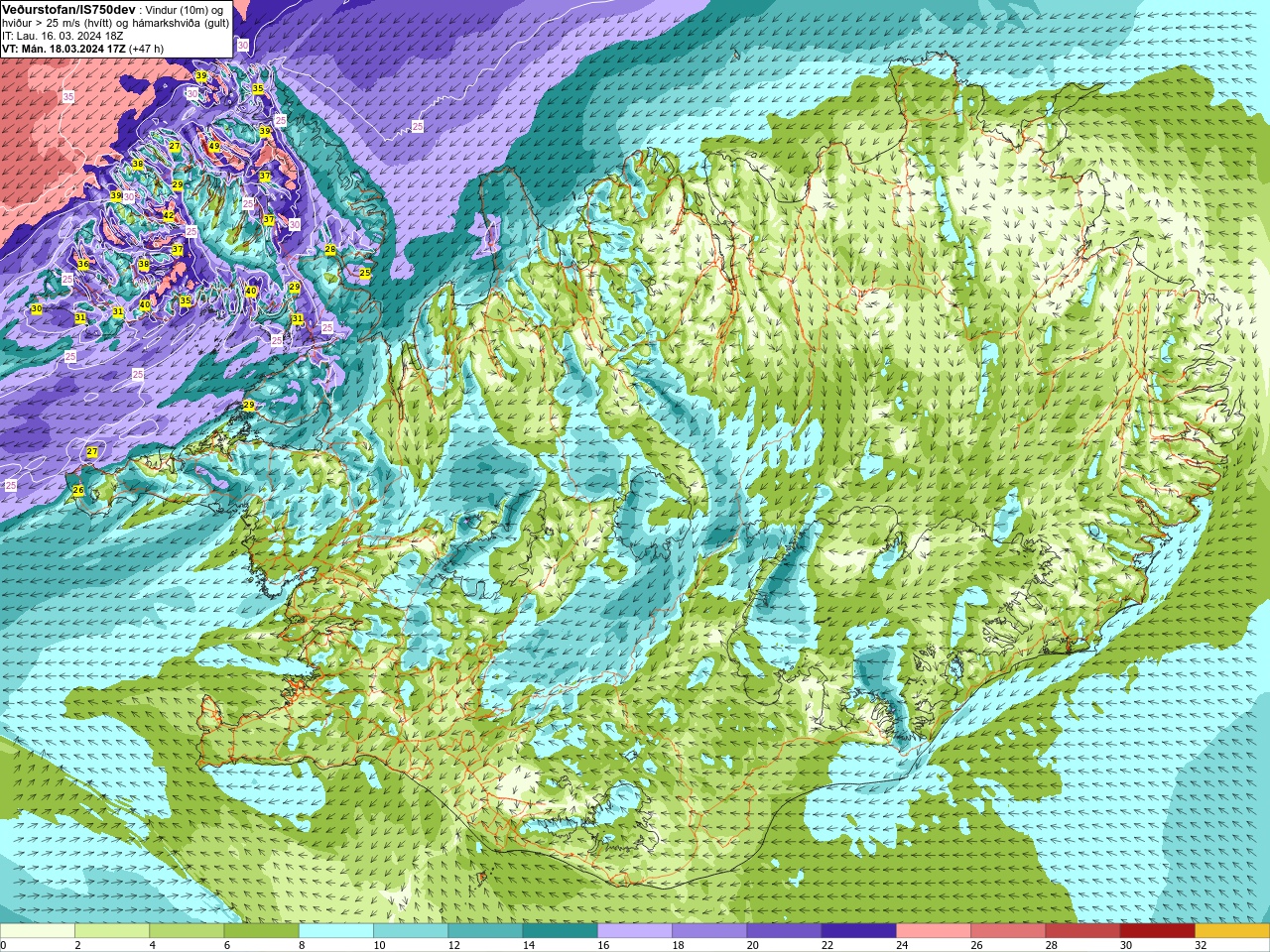Click the pale yellow 0–2 m/s legend swatch
1270x952 pixels.
coord(38,931)
